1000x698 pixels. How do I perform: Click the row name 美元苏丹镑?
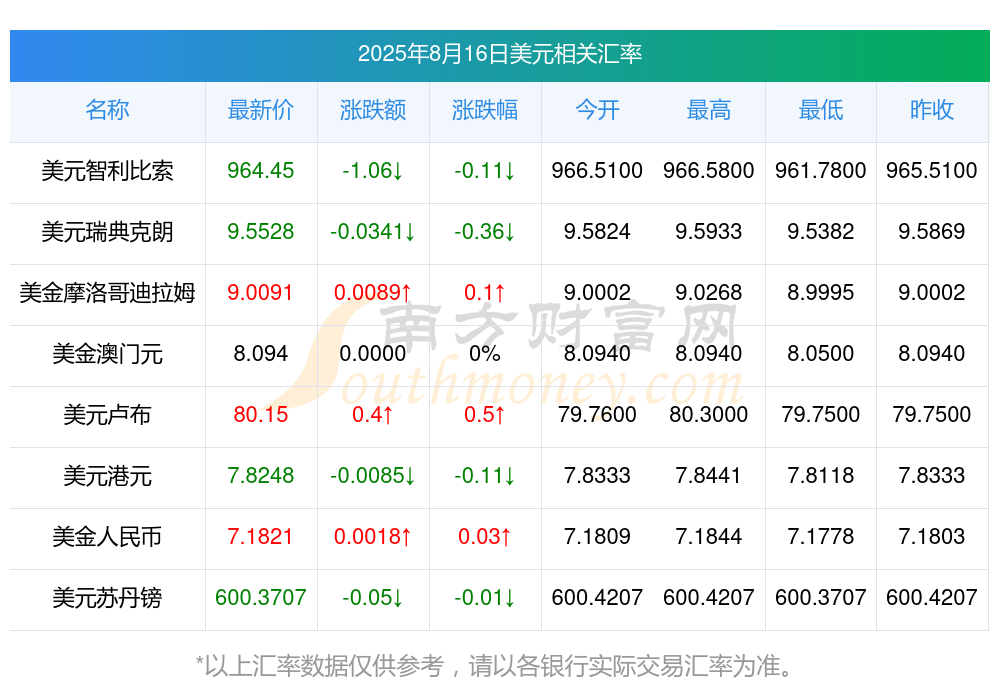pyautogui.click(x=107, y=598)
